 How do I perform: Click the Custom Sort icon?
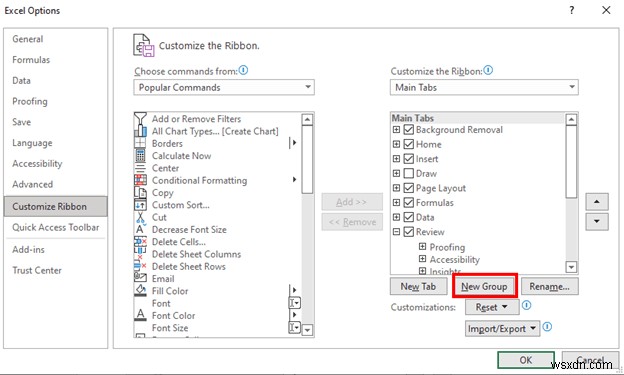click(140, 205)
